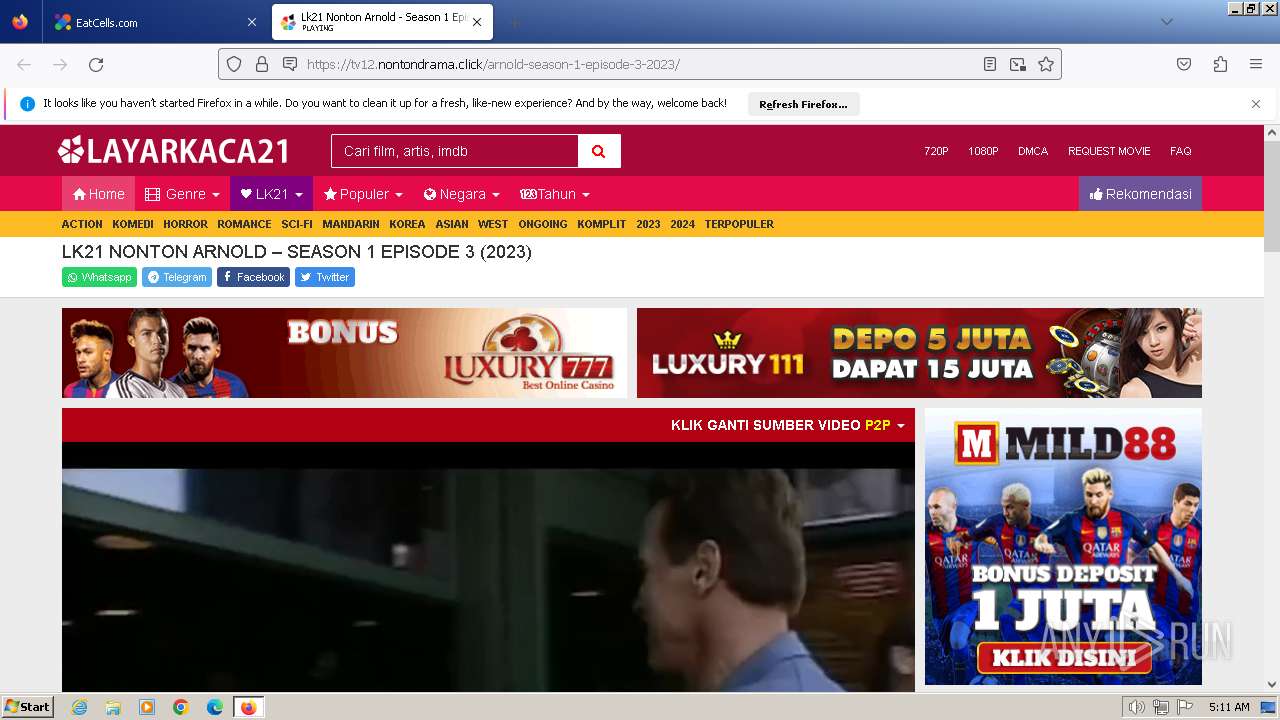Close the Lk21 Nonton Arnold tab
Screen dimensions: 1280x720
click(477, 22)
